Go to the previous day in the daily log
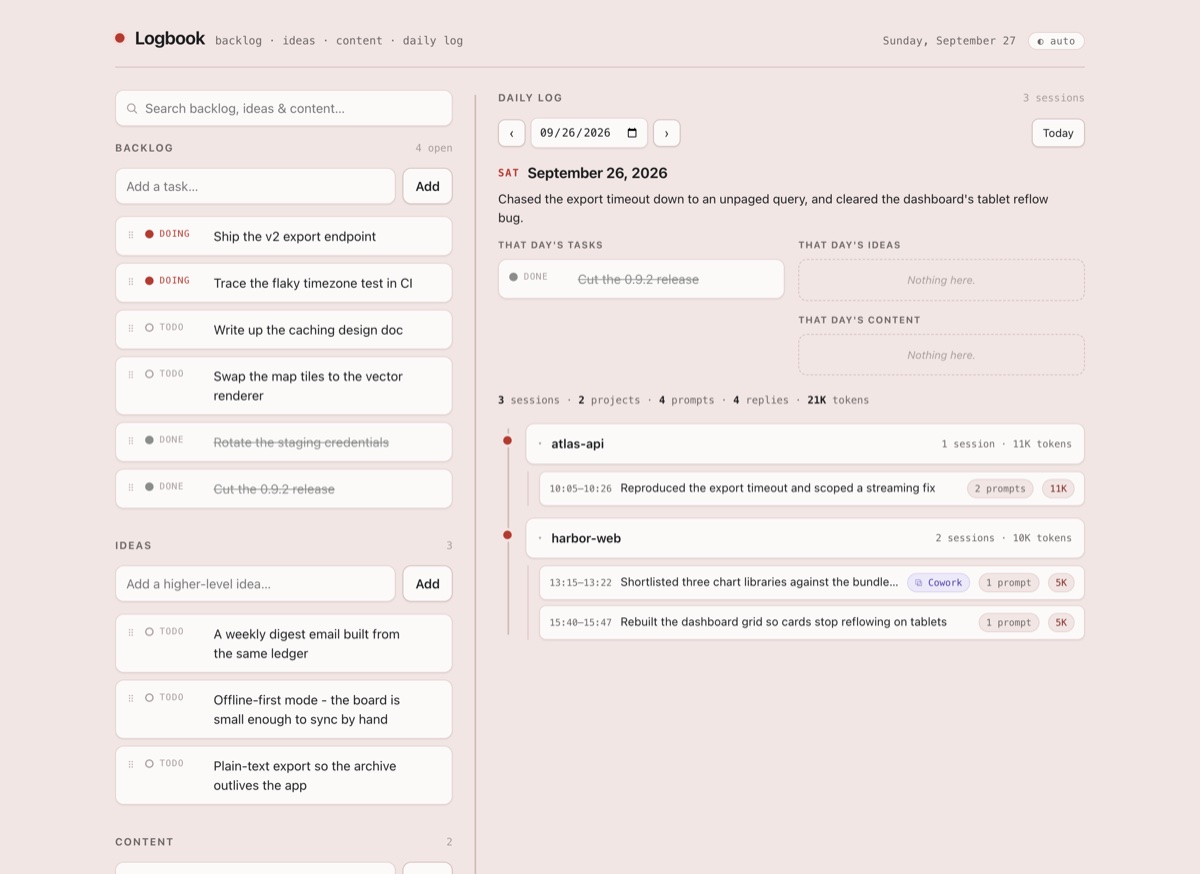 tap(512, 133)
